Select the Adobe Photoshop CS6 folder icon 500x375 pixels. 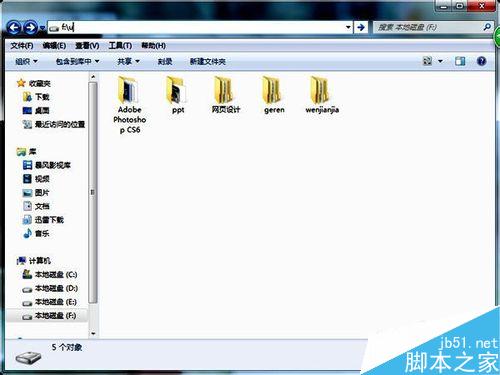(x=129, y=89)
